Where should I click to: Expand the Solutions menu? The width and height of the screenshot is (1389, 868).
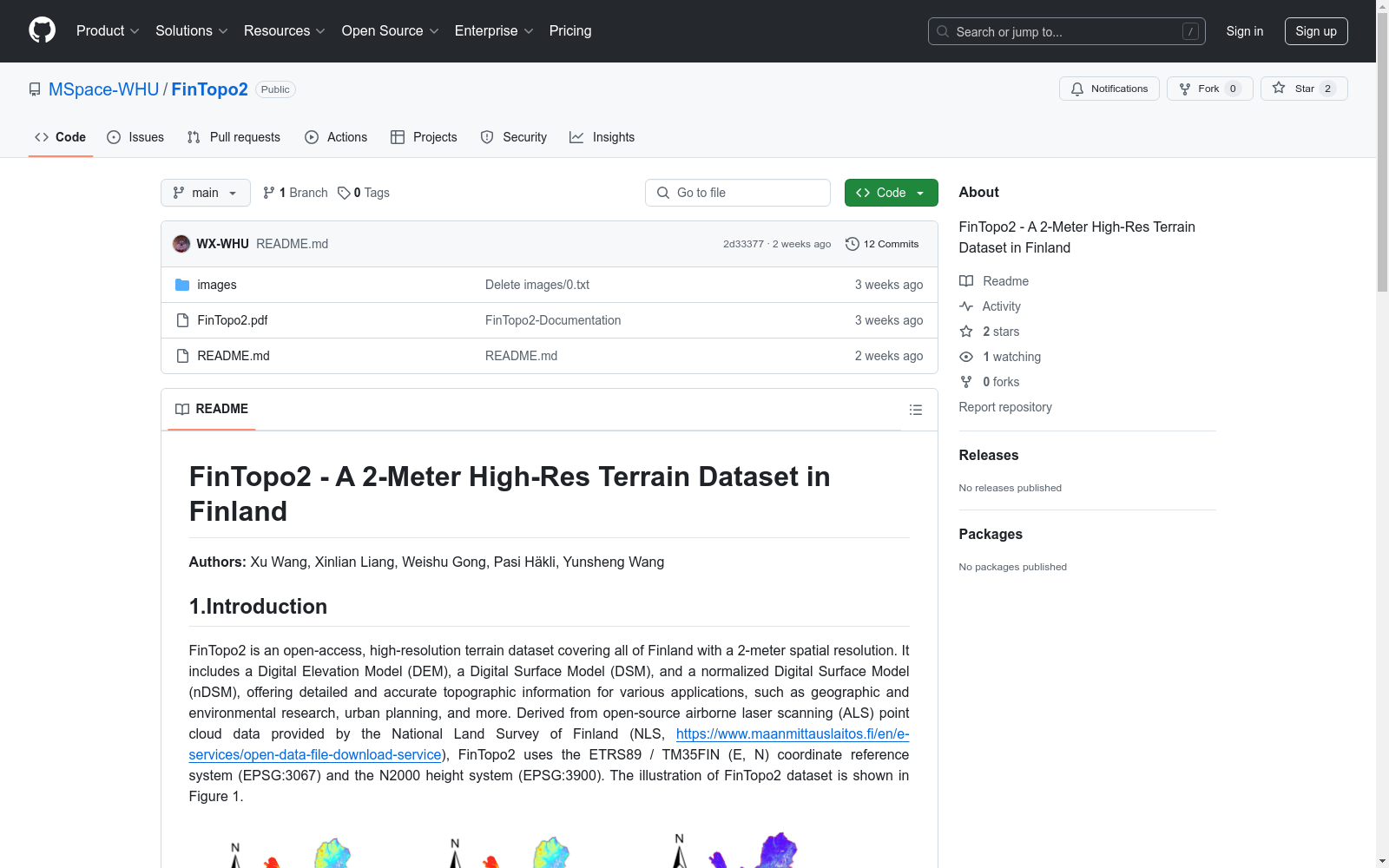pyautogui.click(x=192, y=31)
